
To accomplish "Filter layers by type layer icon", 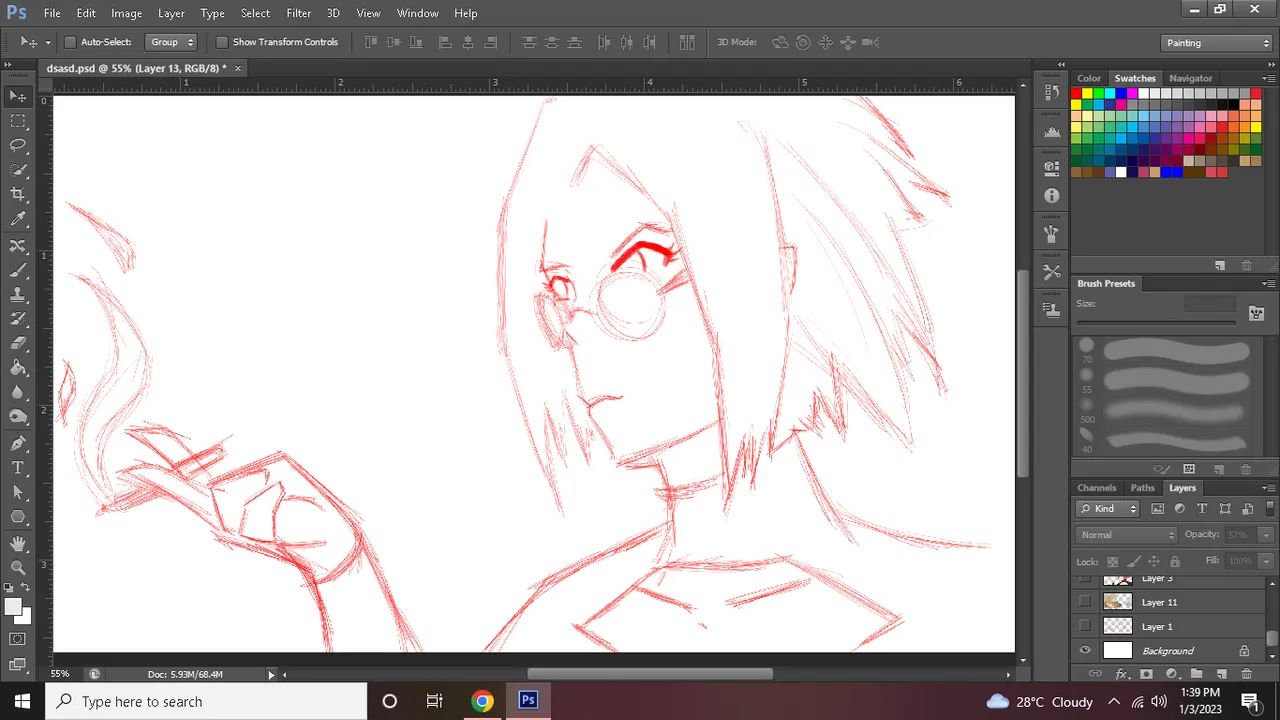I will point(1202,508).
